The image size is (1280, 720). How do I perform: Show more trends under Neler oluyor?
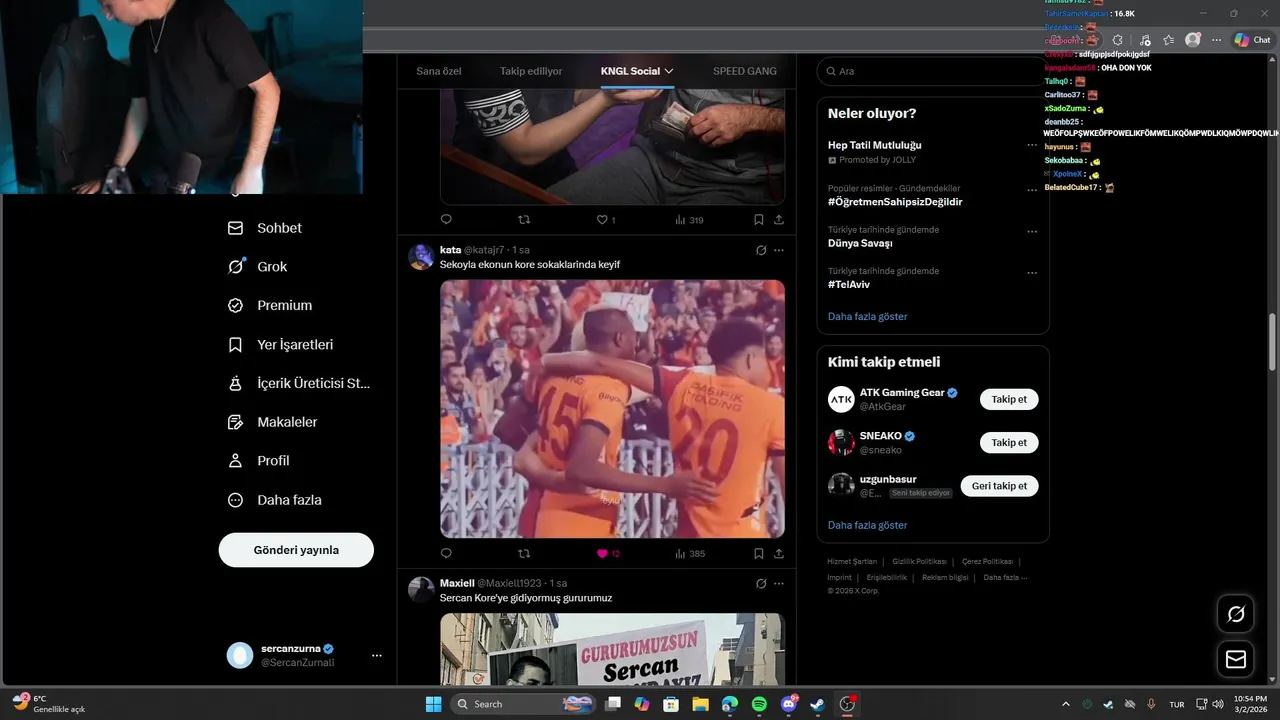click(x=868, y=316)
